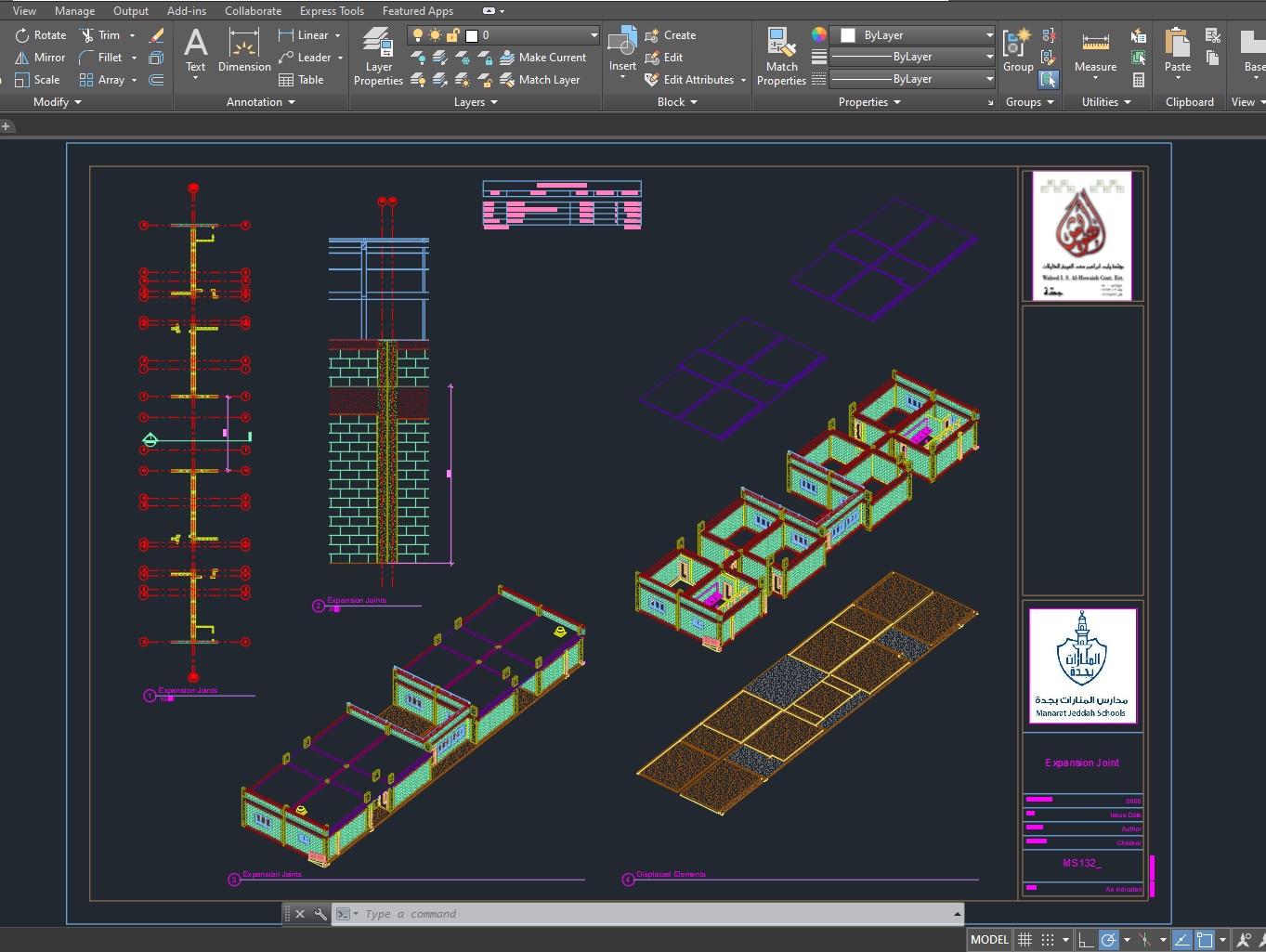Select the Rotate tool
Screen dimensions: 1266x952
pos(41,35)
